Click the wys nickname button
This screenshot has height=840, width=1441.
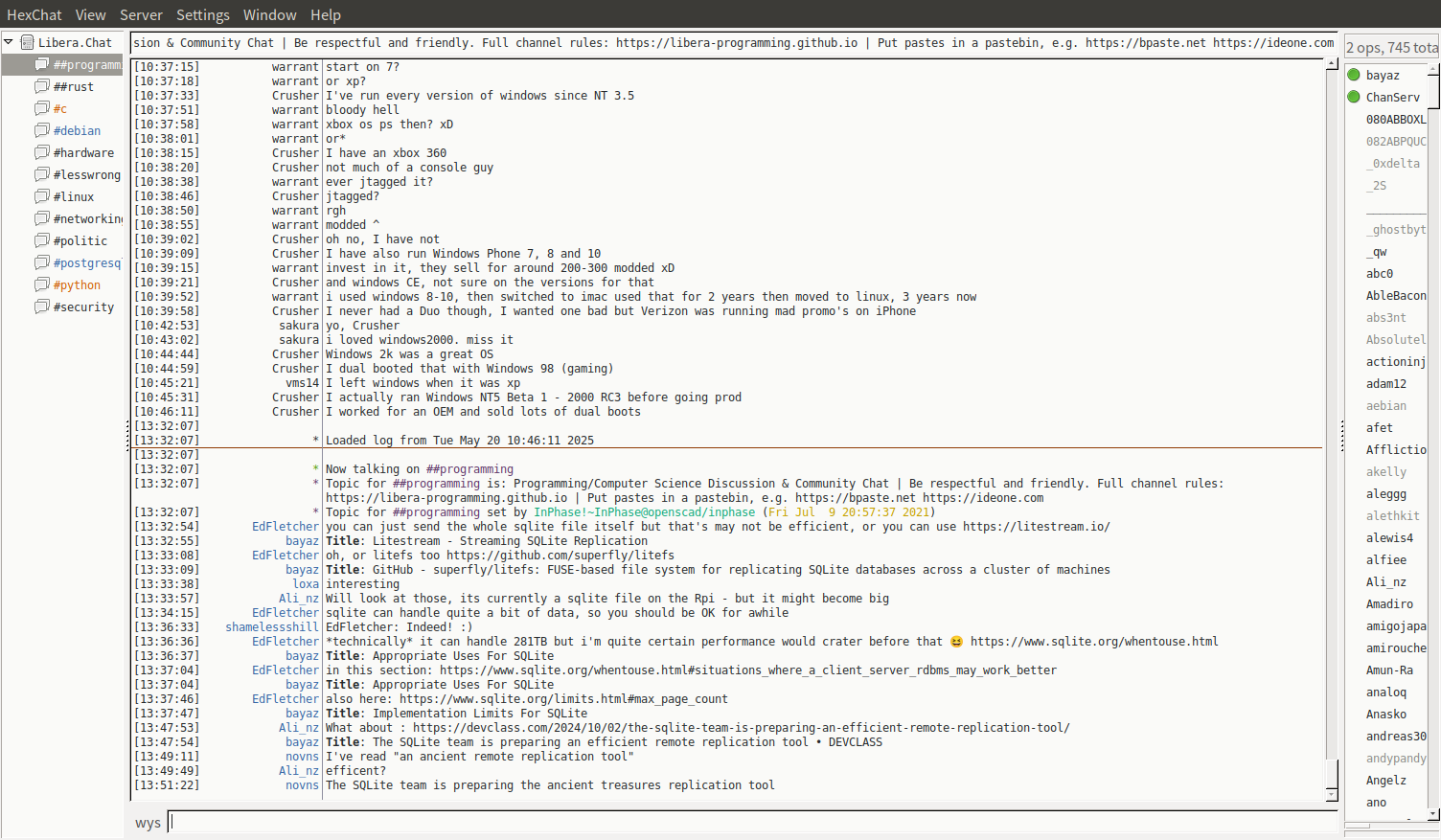coord(148,823)
